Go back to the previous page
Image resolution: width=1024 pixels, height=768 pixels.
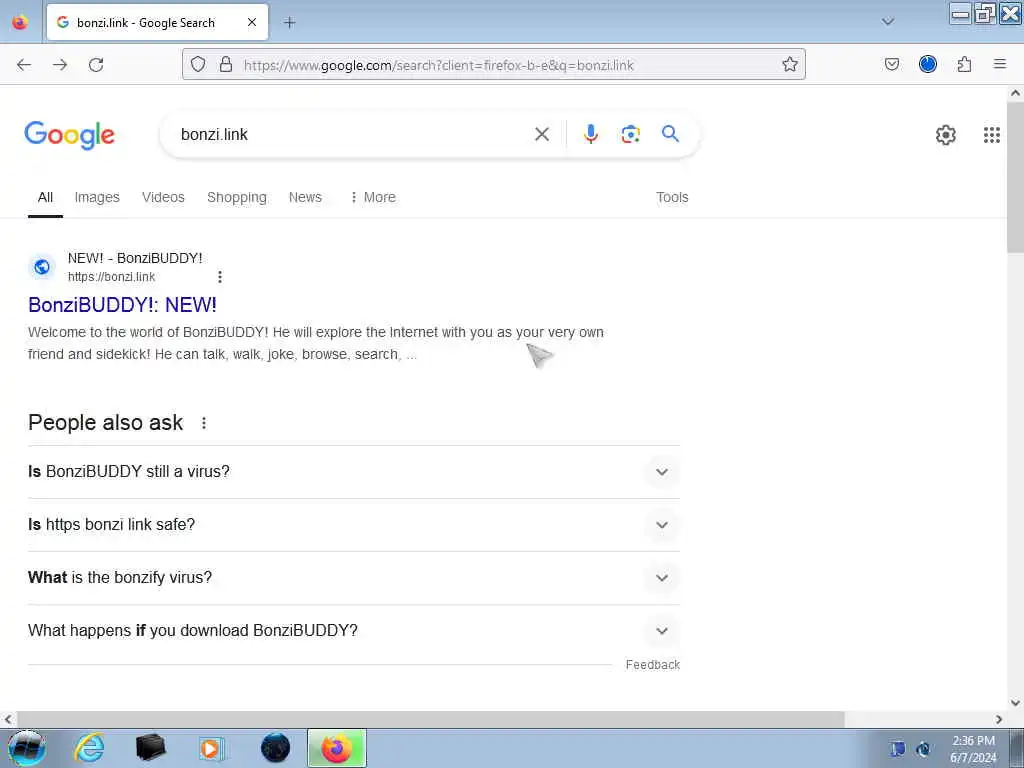coord(24,65)
